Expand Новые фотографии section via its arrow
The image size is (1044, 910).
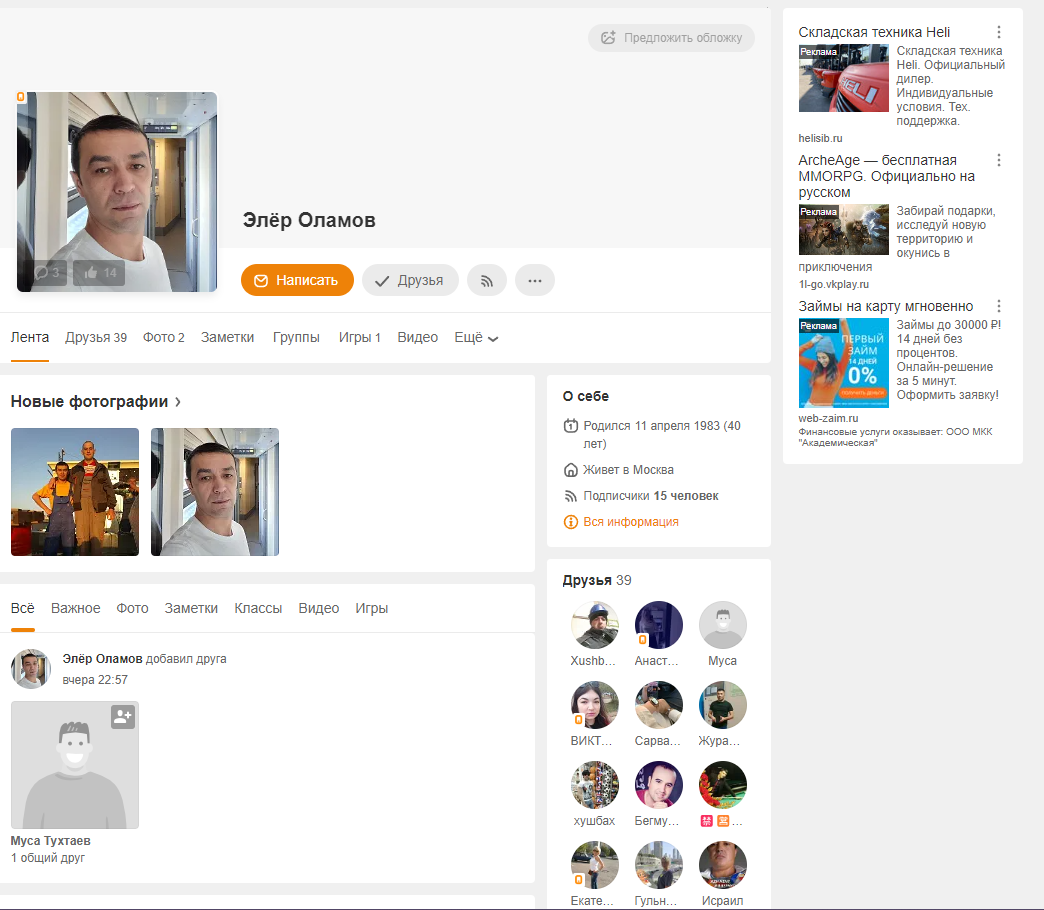tap(178, 402)
